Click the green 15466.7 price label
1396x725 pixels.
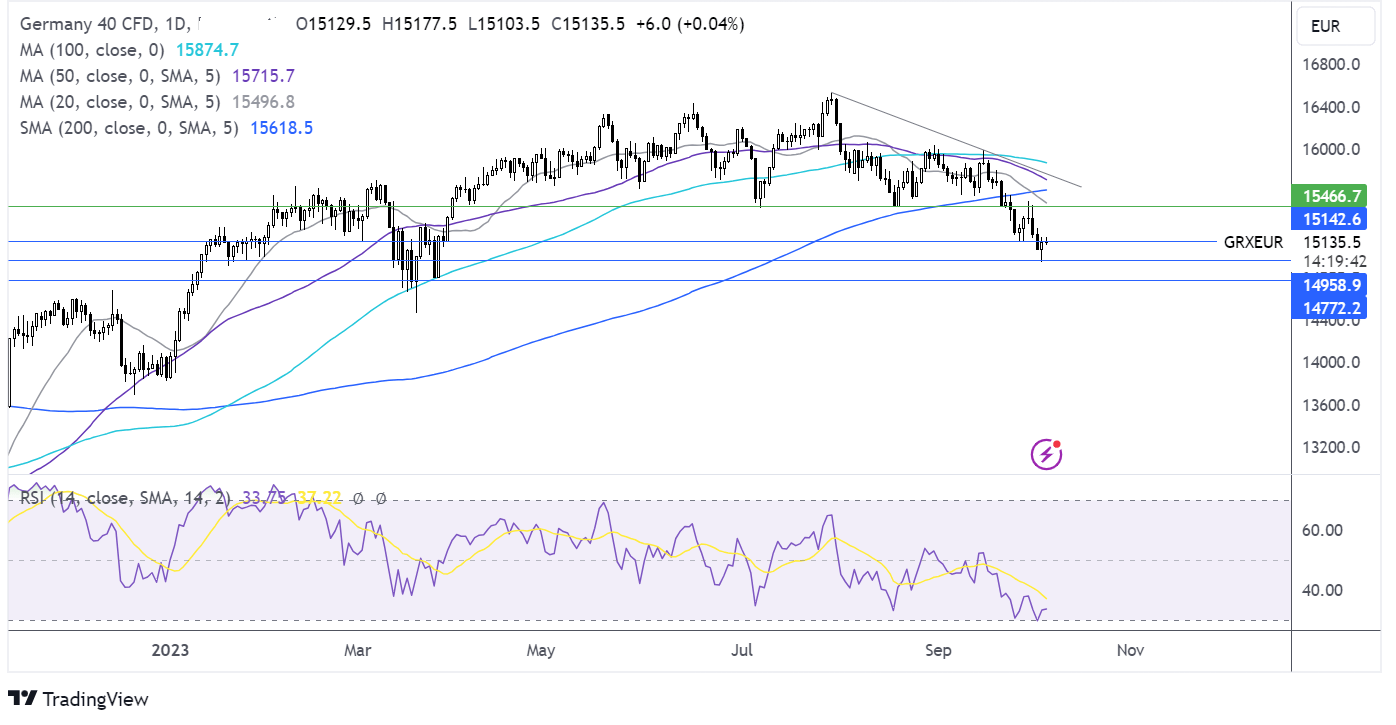tap(1329, 196)
